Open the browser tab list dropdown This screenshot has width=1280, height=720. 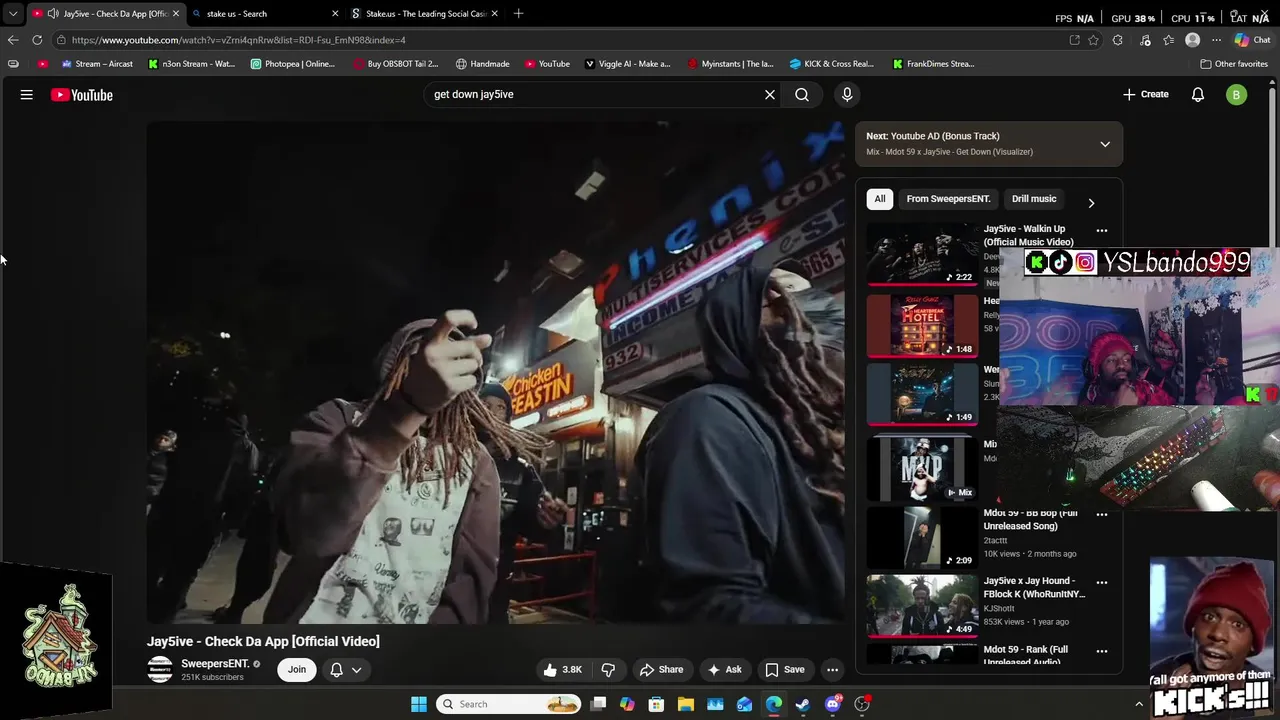point(13,14)
